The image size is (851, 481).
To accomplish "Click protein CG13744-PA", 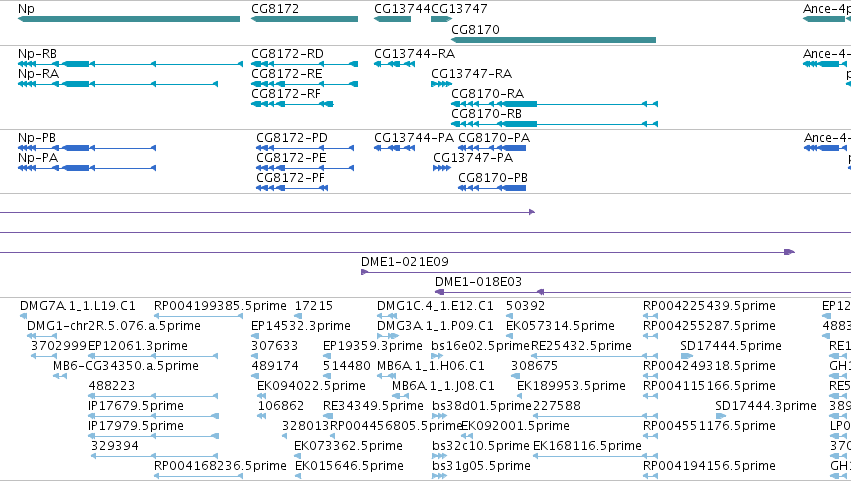I will coord(395,148).
